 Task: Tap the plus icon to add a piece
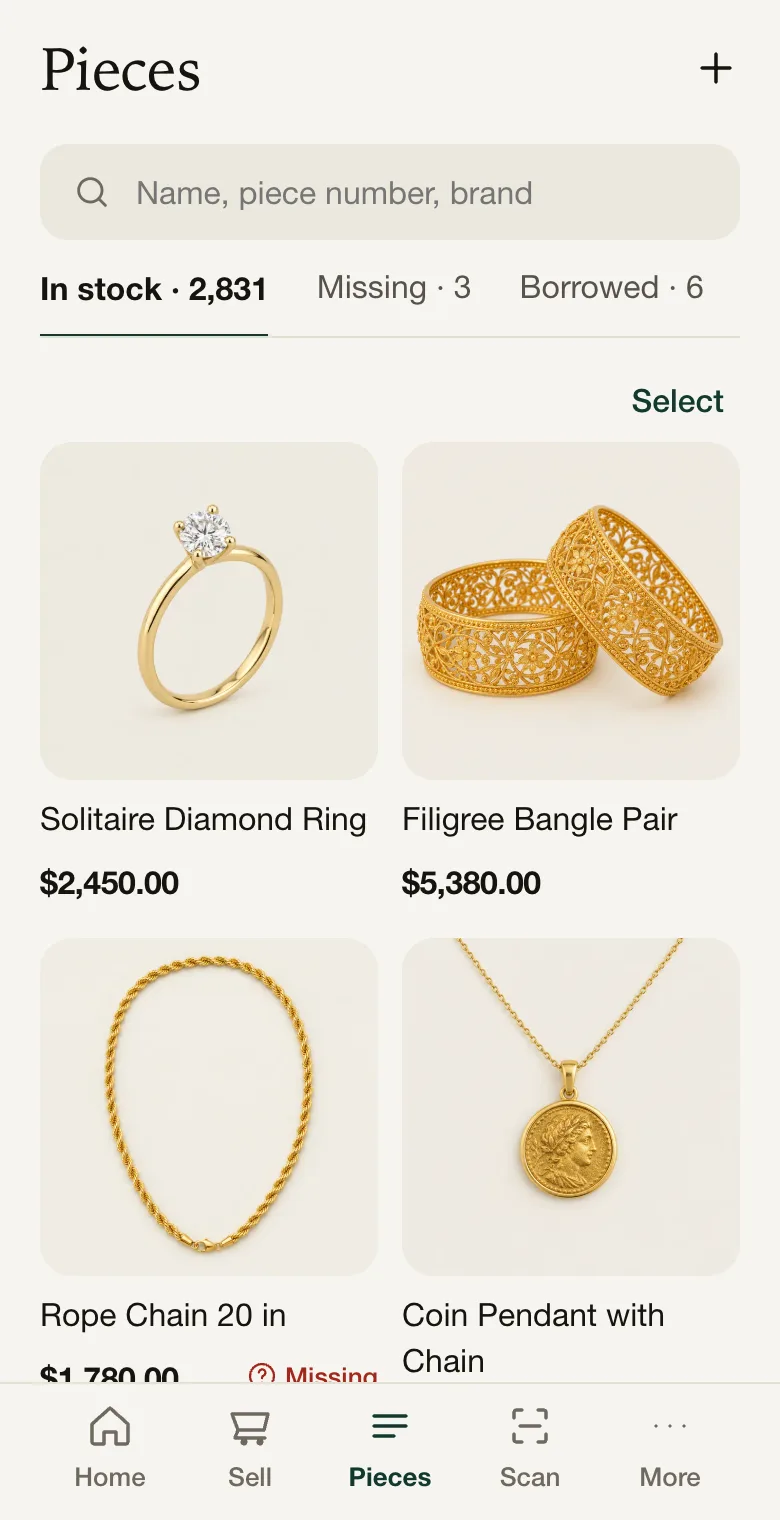pyautogui.click(x=715, y=69)
